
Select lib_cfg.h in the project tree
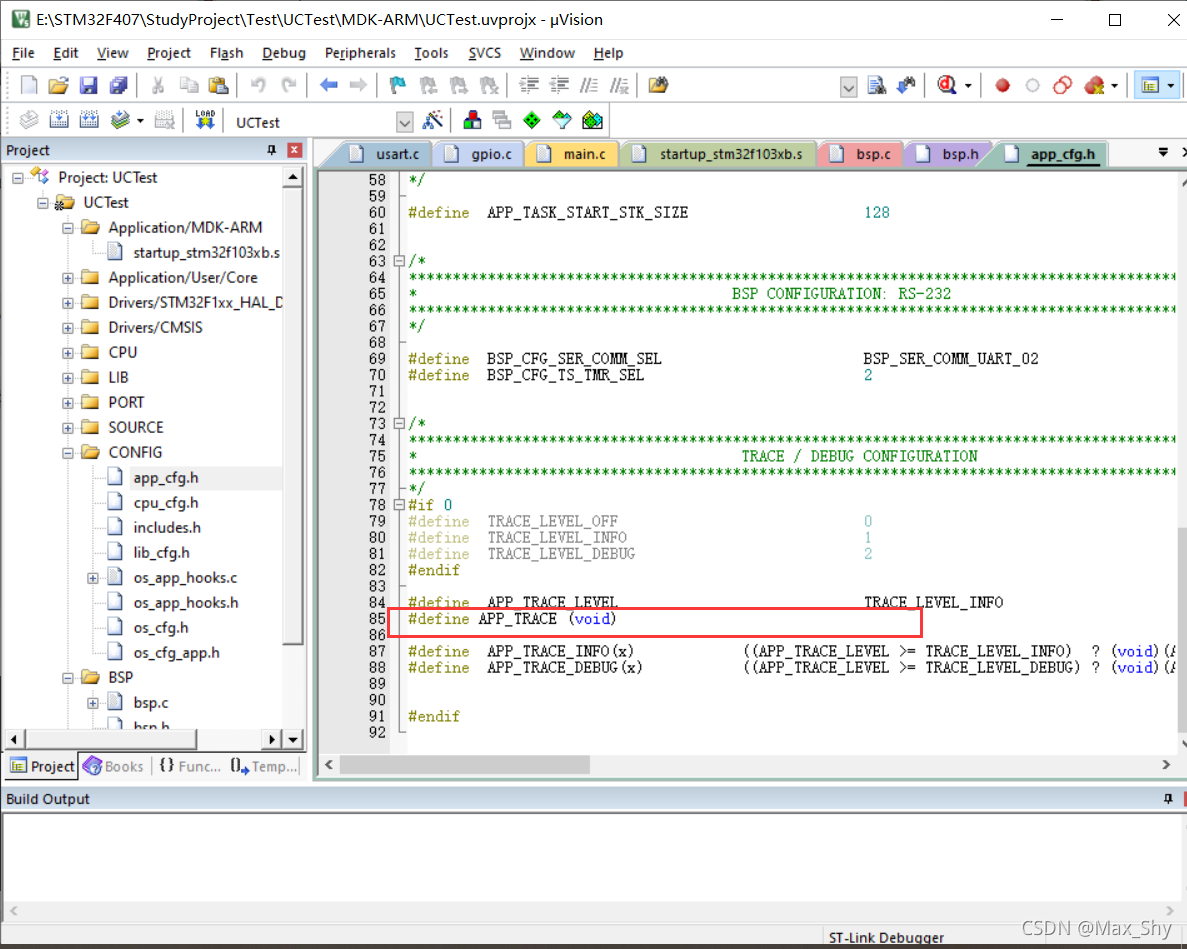(161, 552)
